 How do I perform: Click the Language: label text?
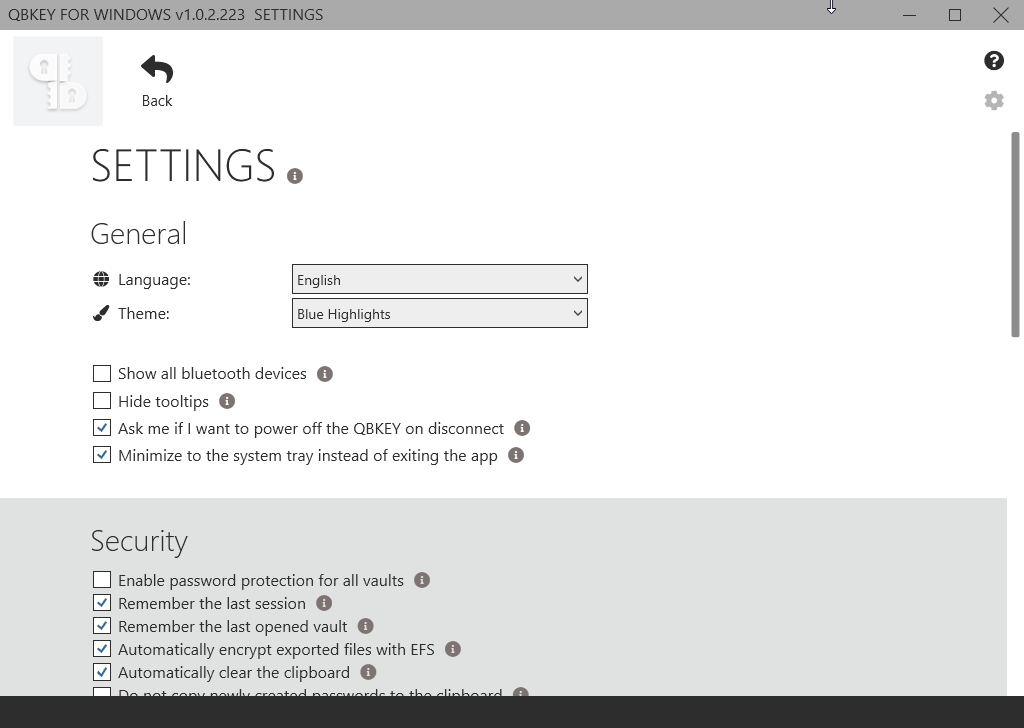tap(154, 280)
